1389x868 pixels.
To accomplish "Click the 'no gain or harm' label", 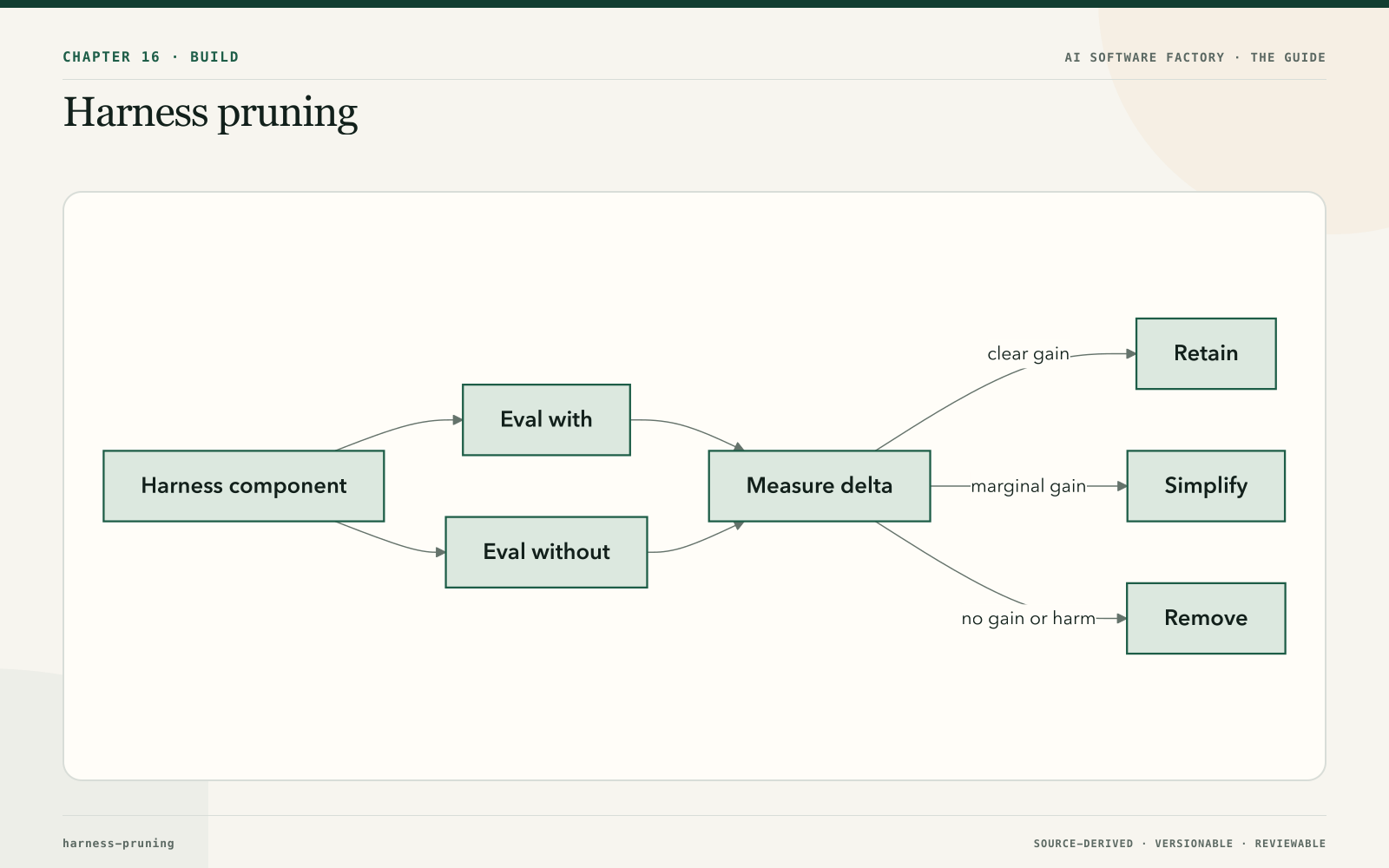I will [1028, 618].
